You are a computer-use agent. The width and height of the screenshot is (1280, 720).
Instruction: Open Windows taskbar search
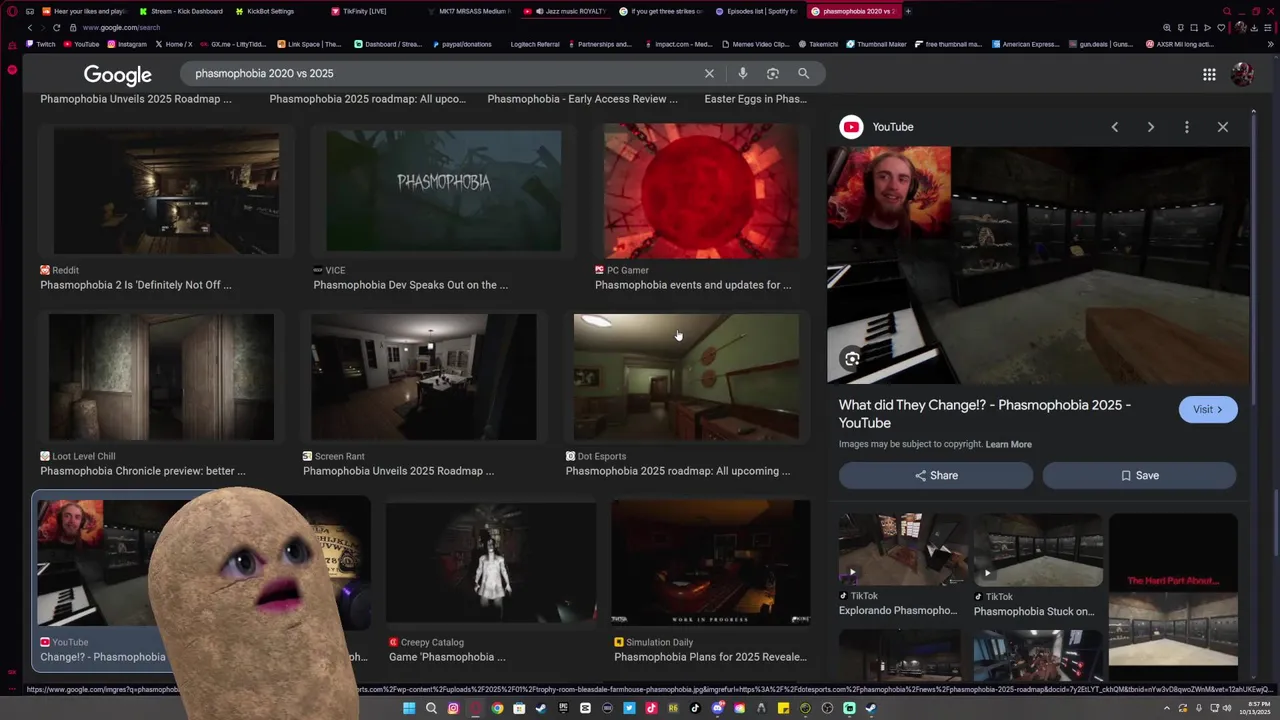(x=431, y=708)
